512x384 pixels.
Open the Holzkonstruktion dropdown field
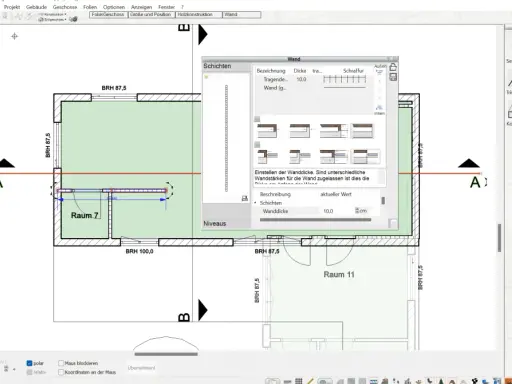(199, 15)
